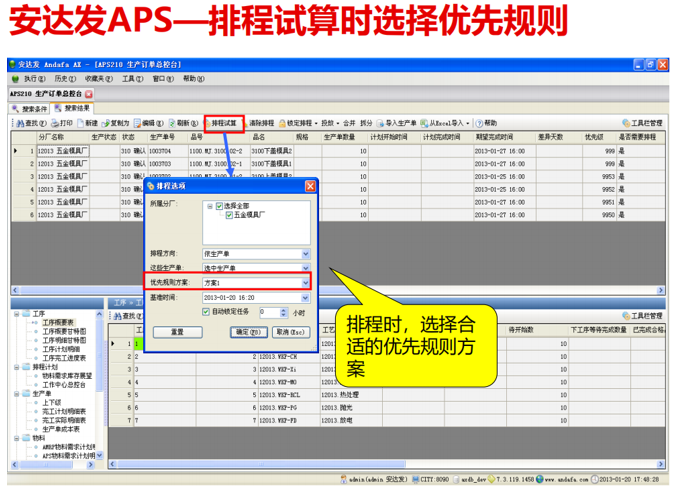Click the 导入生产单 import icon
This screenshot has width=684, height=497.
[380, 123]
